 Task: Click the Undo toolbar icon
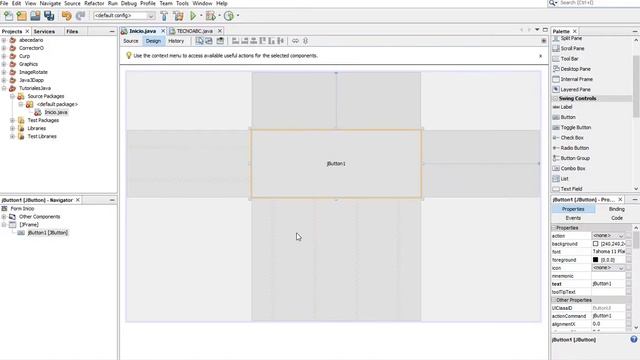tap(67, 16)
